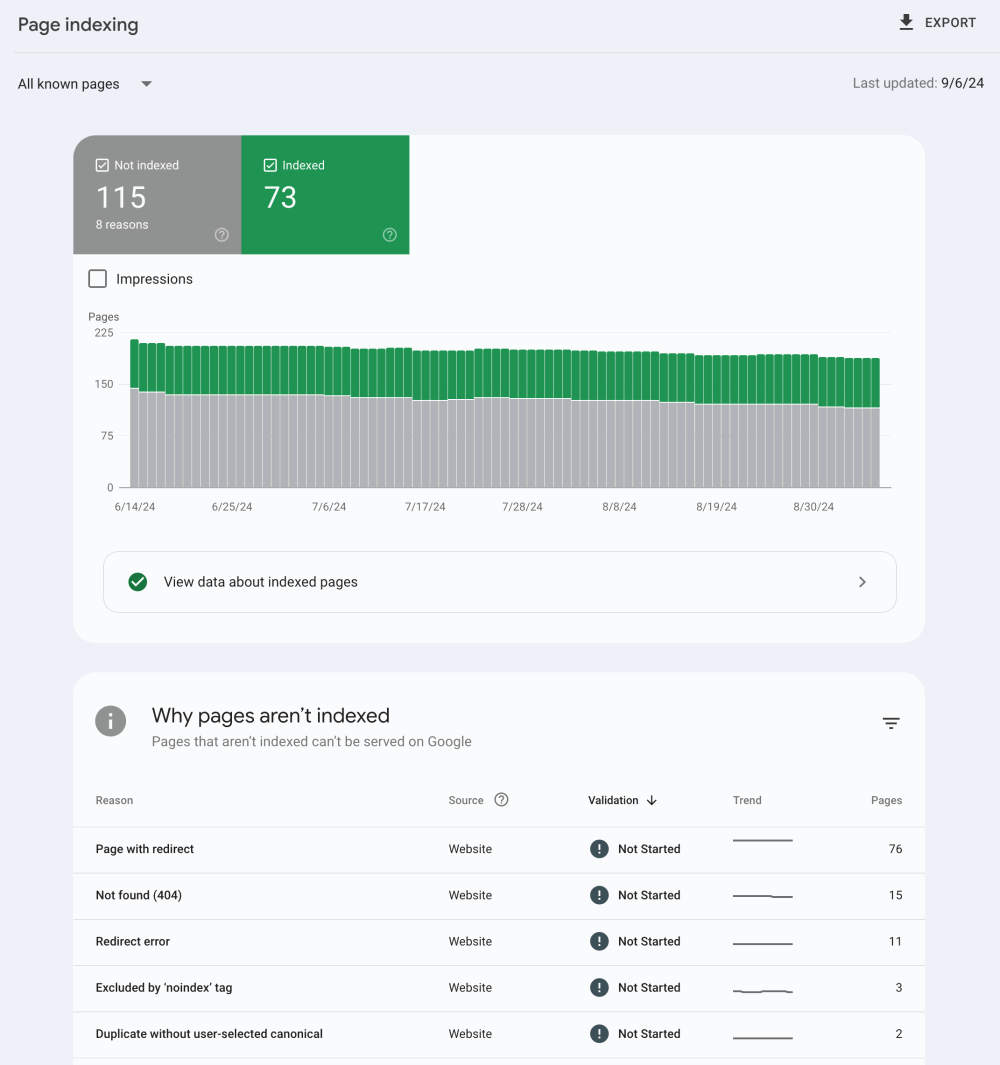The height and width of the screenshot is (1065, 1000).
Task: Click the warning icon in Duplicate without canonical row
Action: click(599, 1034)
